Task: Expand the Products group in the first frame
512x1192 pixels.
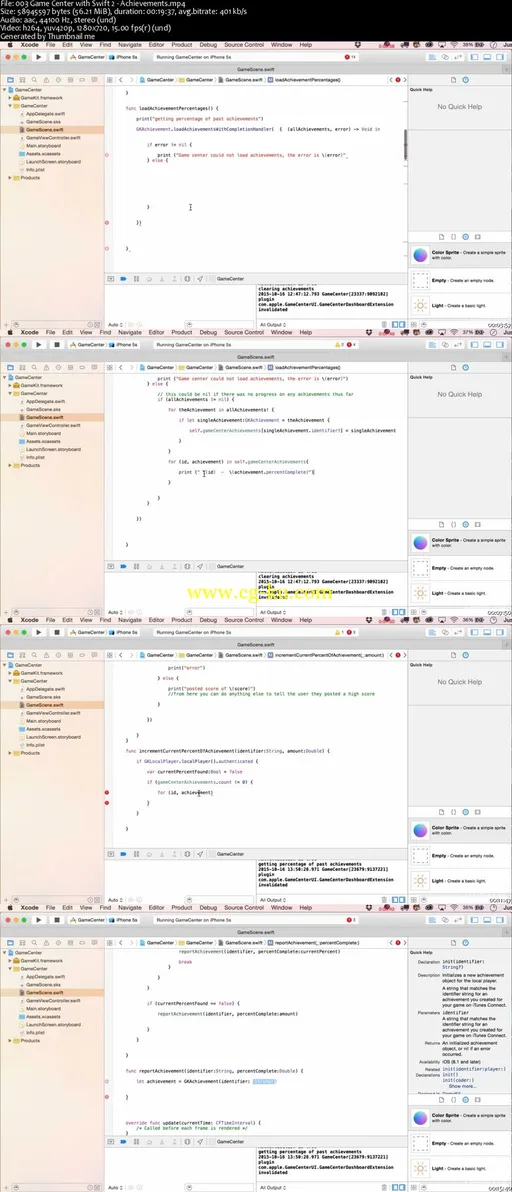Action: click(11, 178)
